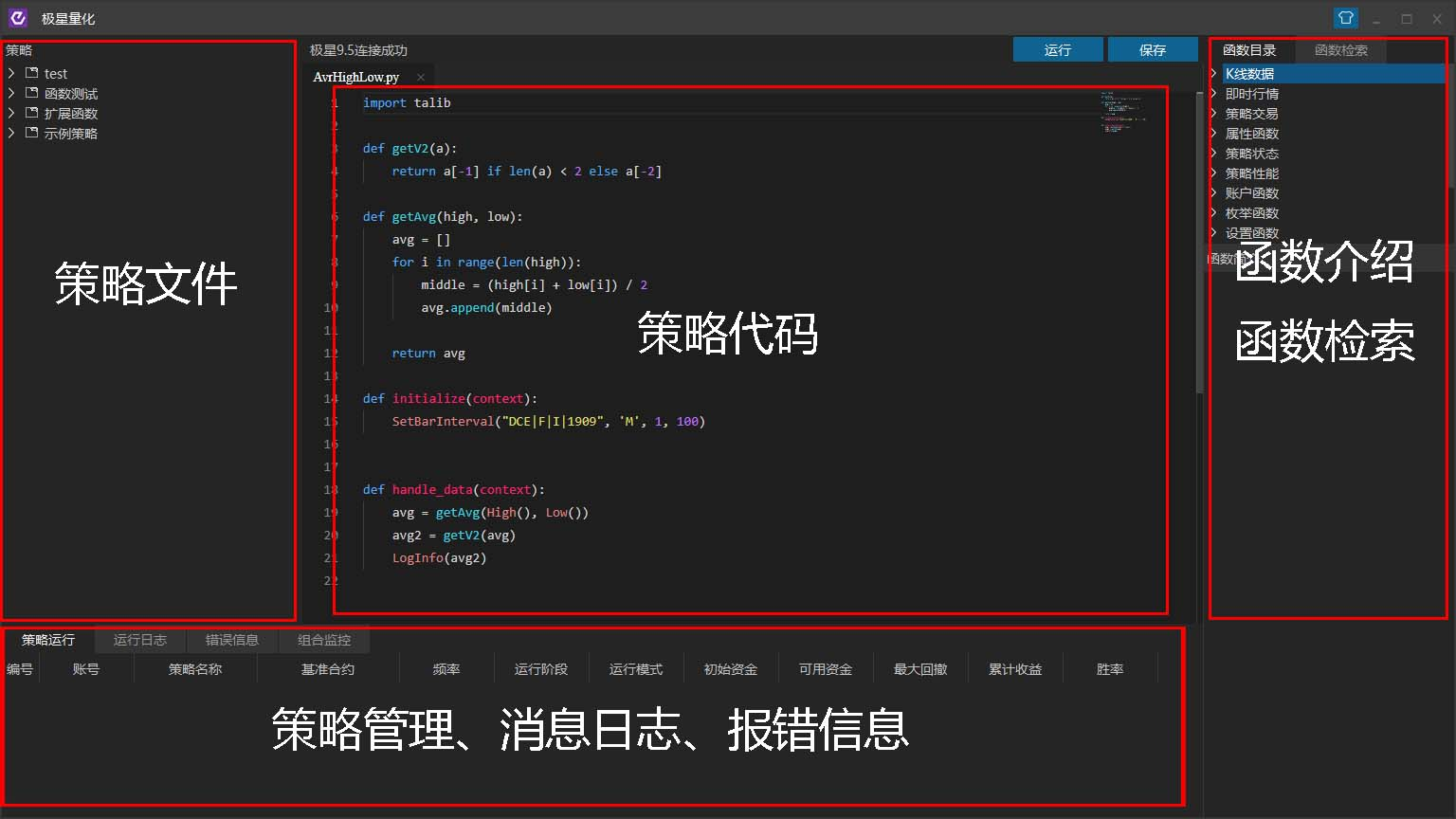This screenshot has height=819, width=1456.
Task: Click the 初始资金 column header
Action: (731, 669)
